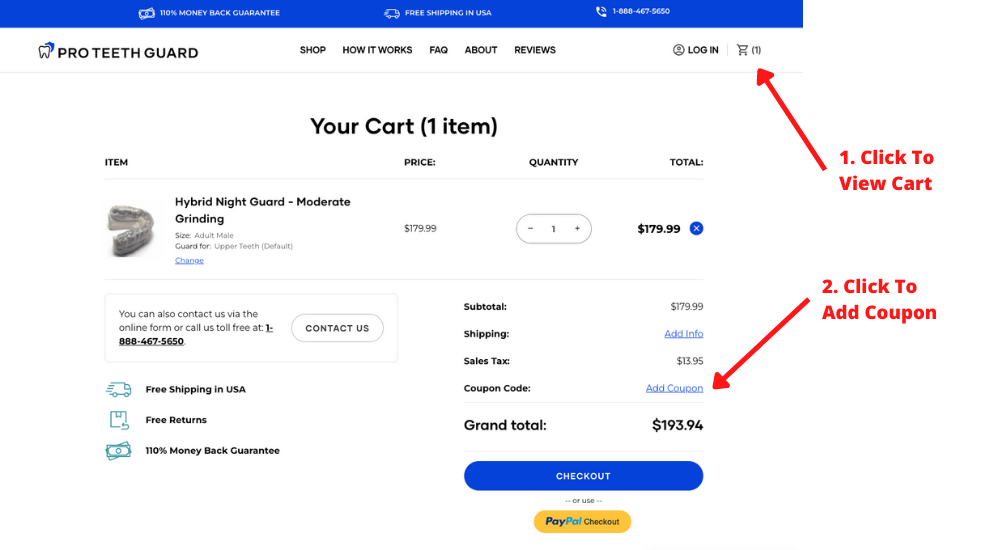Remove item with the blue X icon
Screen dimensions: 1000x550
pos(696,228)
